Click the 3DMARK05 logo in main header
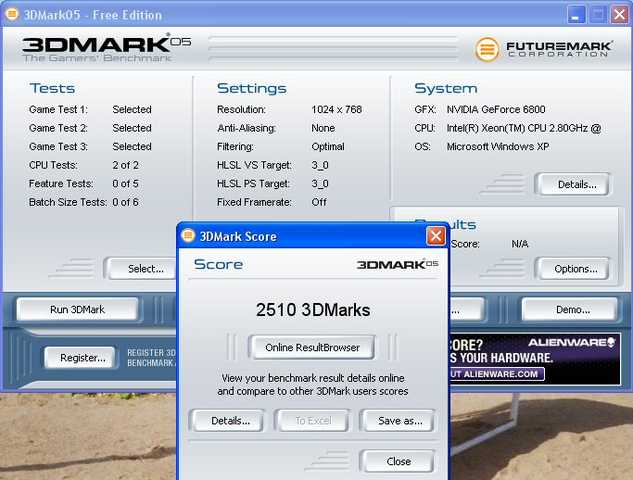Image resolution: width=633 pixels, height=480 pixels. 106,48
